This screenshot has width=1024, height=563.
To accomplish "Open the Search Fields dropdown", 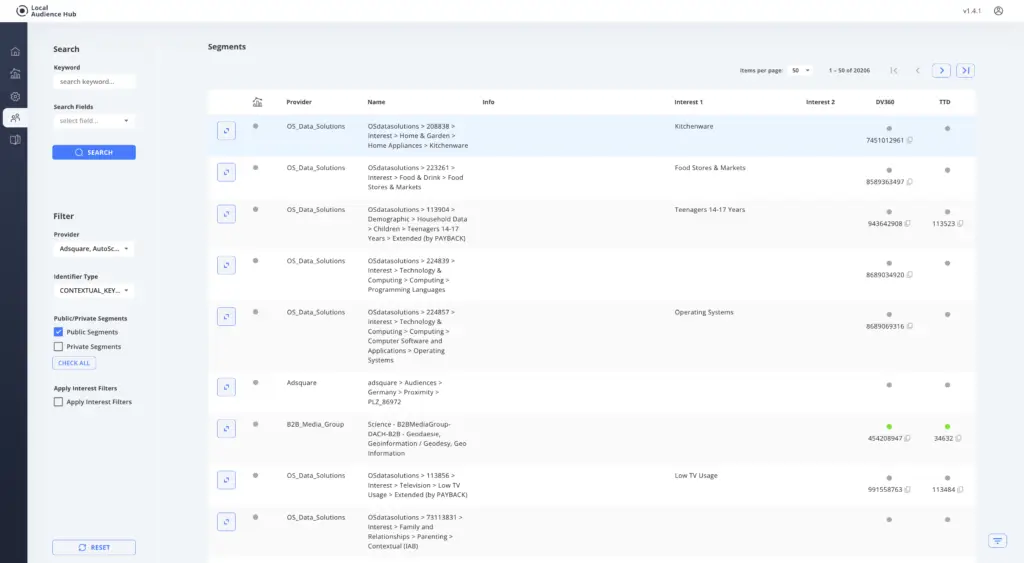I will click(x=94, y=121).
